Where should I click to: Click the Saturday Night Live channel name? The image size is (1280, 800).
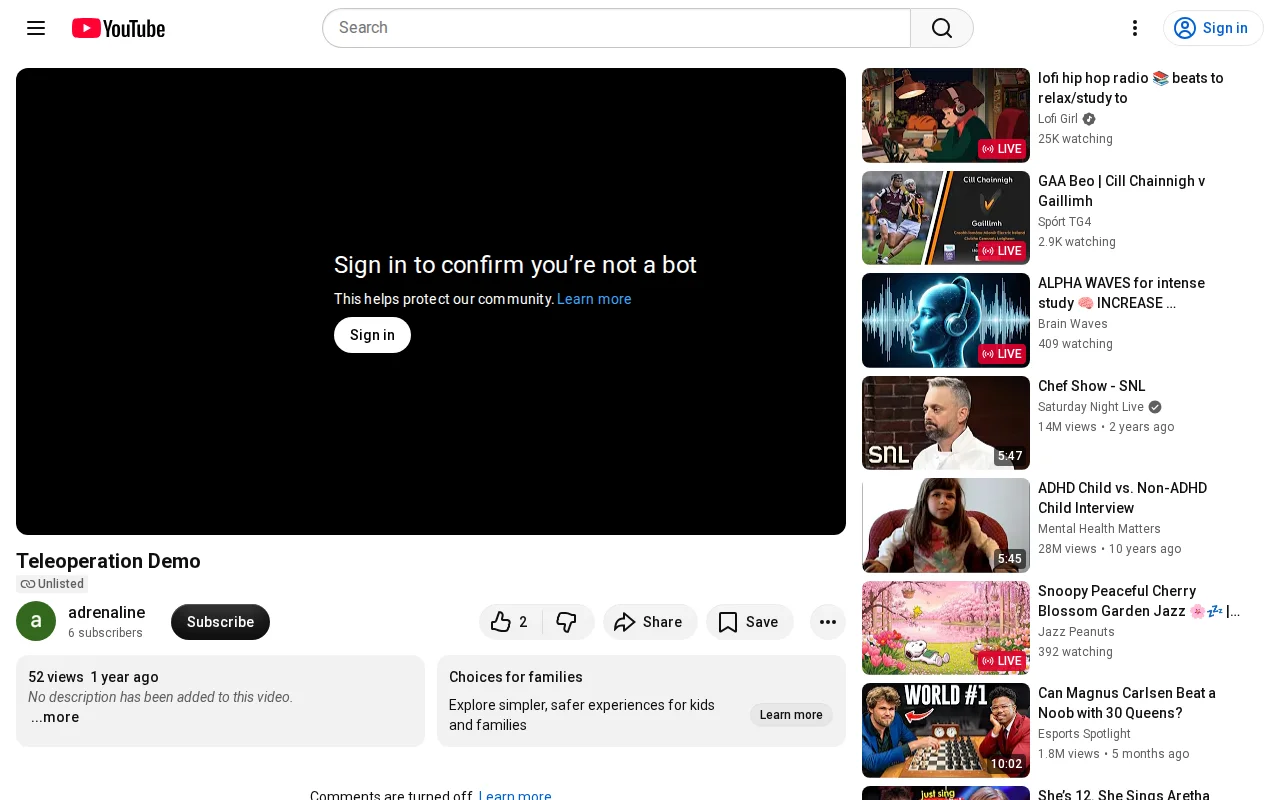1091,407
